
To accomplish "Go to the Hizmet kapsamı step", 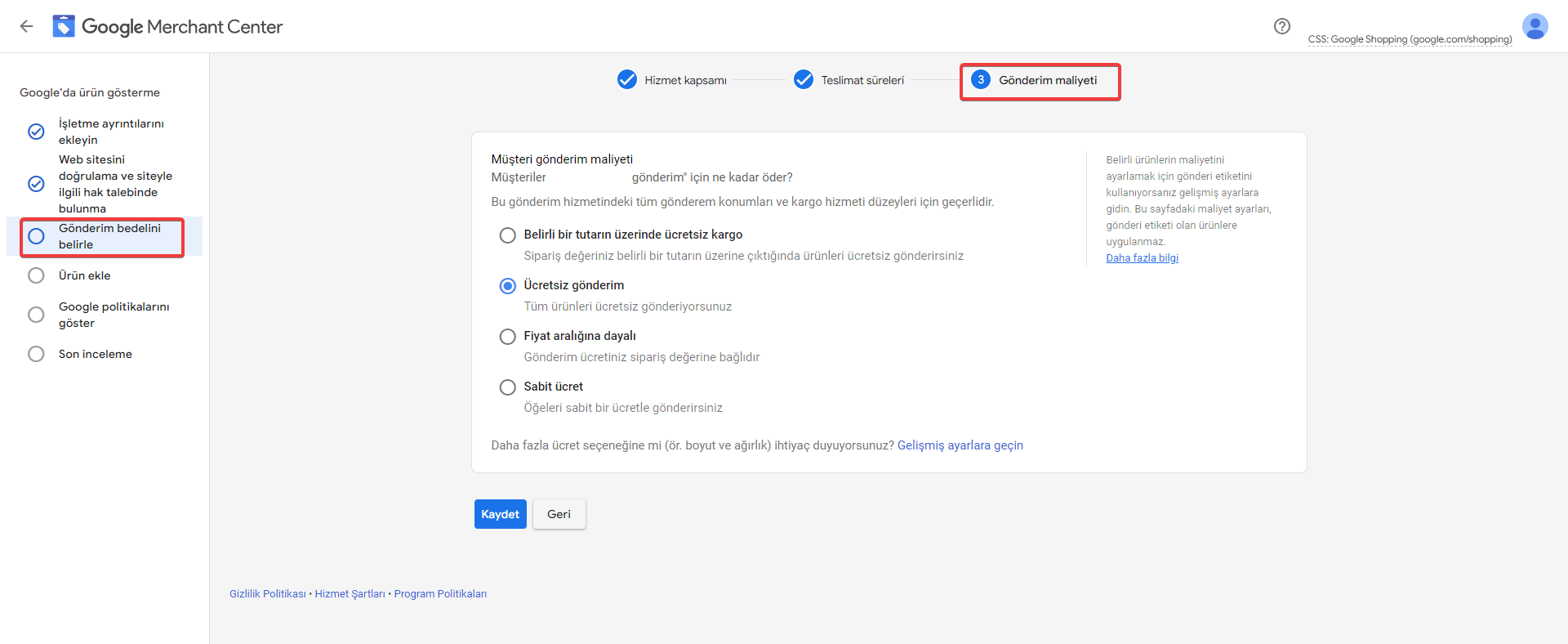I will click(x=685, y=80).
